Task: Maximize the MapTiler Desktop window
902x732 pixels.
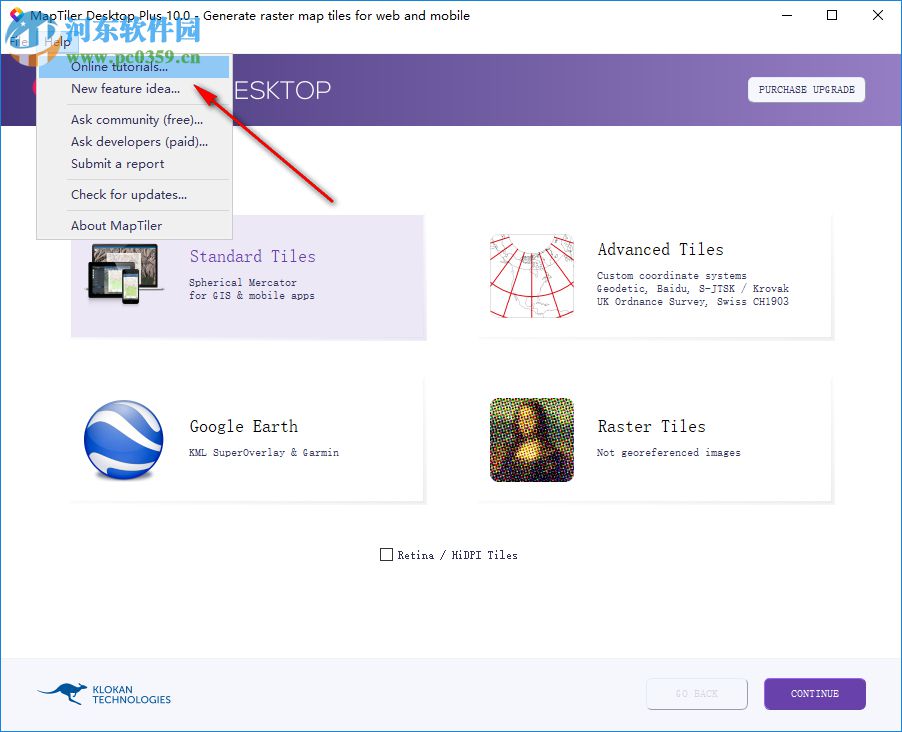Action: tap(832, 16)
